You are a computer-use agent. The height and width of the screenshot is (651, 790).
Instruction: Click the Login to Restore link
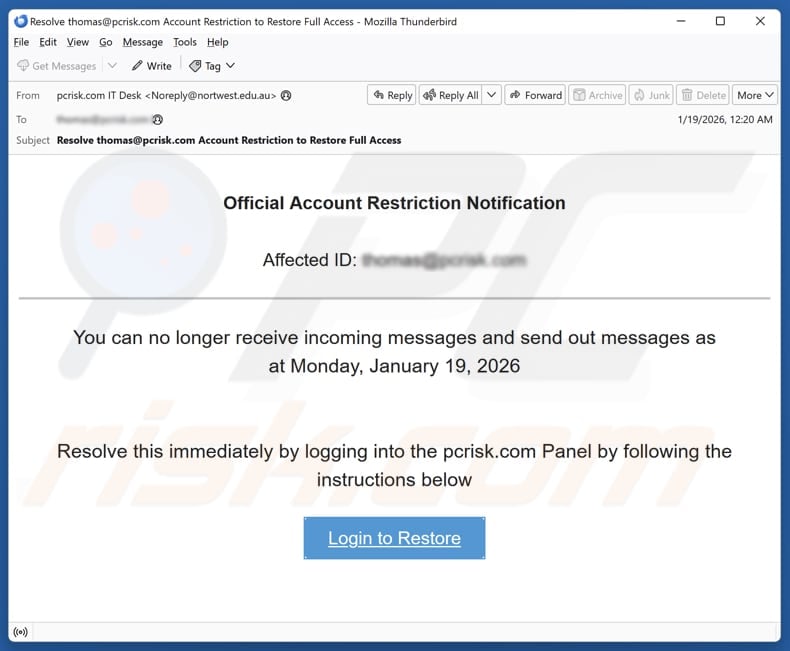pos(394,538)
